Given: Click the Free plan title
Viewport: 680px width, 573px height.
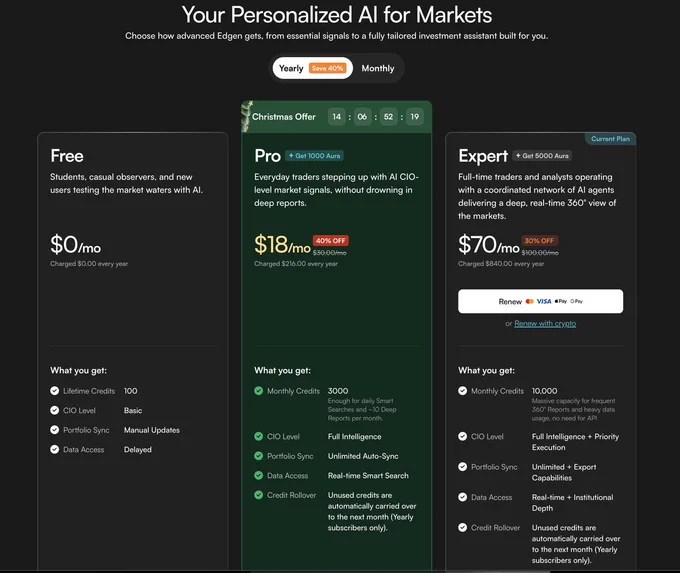Looking at the screenshot, I should click(67, 156).
